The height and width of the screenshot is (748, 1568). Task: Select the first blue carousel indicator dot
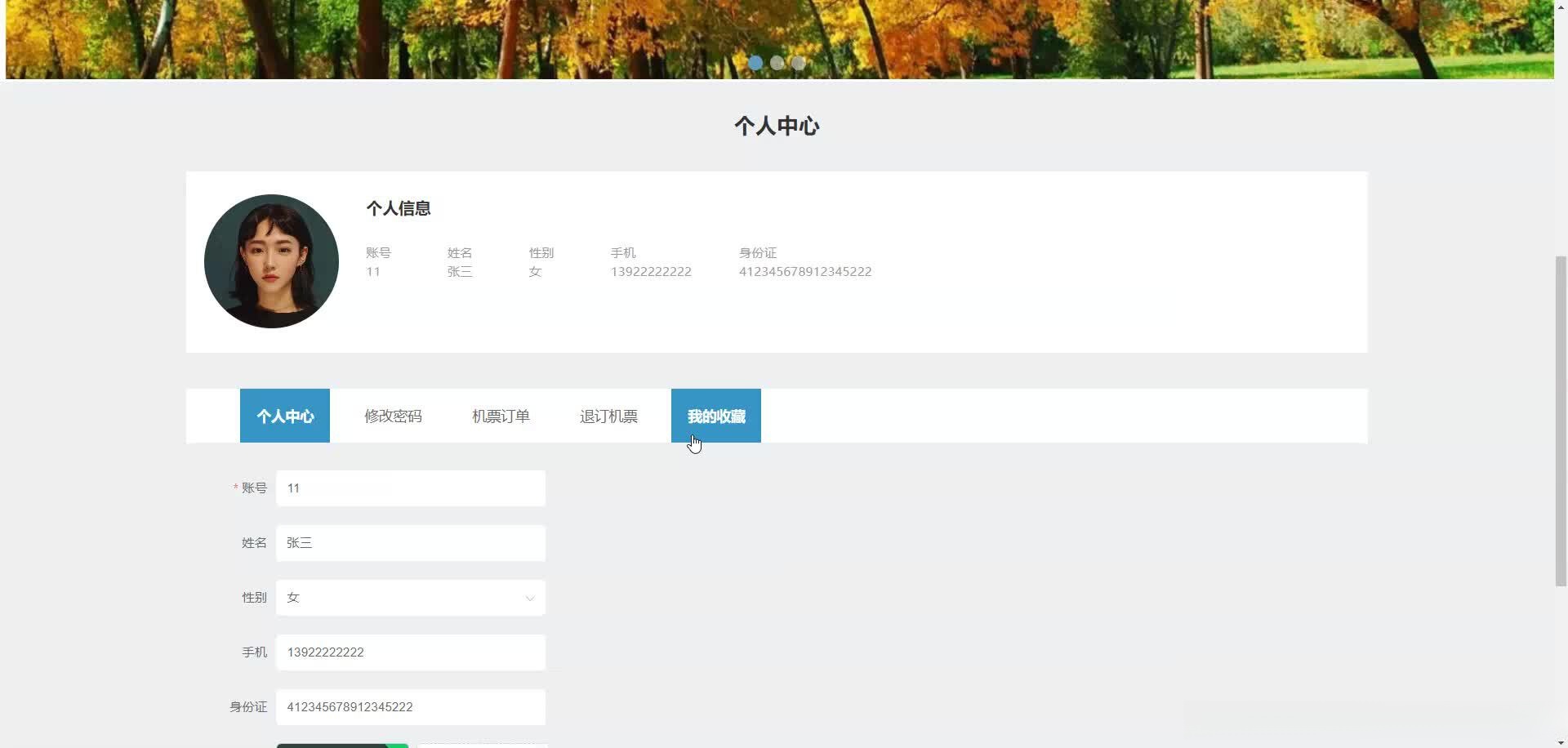click(755, 63)
